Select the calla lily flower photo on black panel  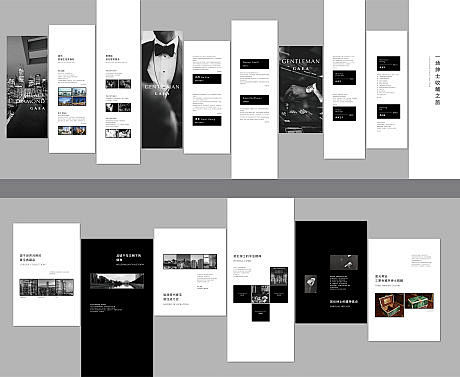(x=311, y=284)
